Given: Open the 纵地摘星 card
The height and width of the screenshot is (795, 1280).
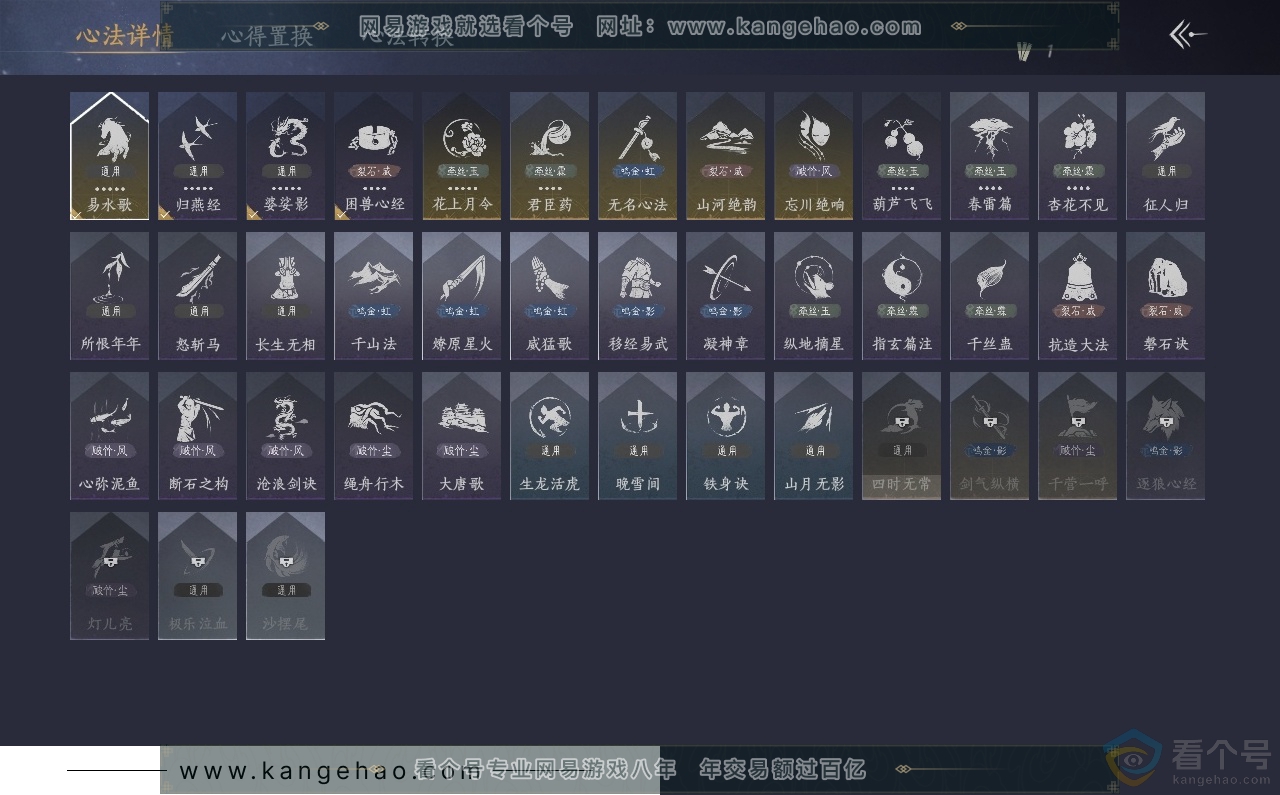Looking at the screenshot, I should [814, 296].
